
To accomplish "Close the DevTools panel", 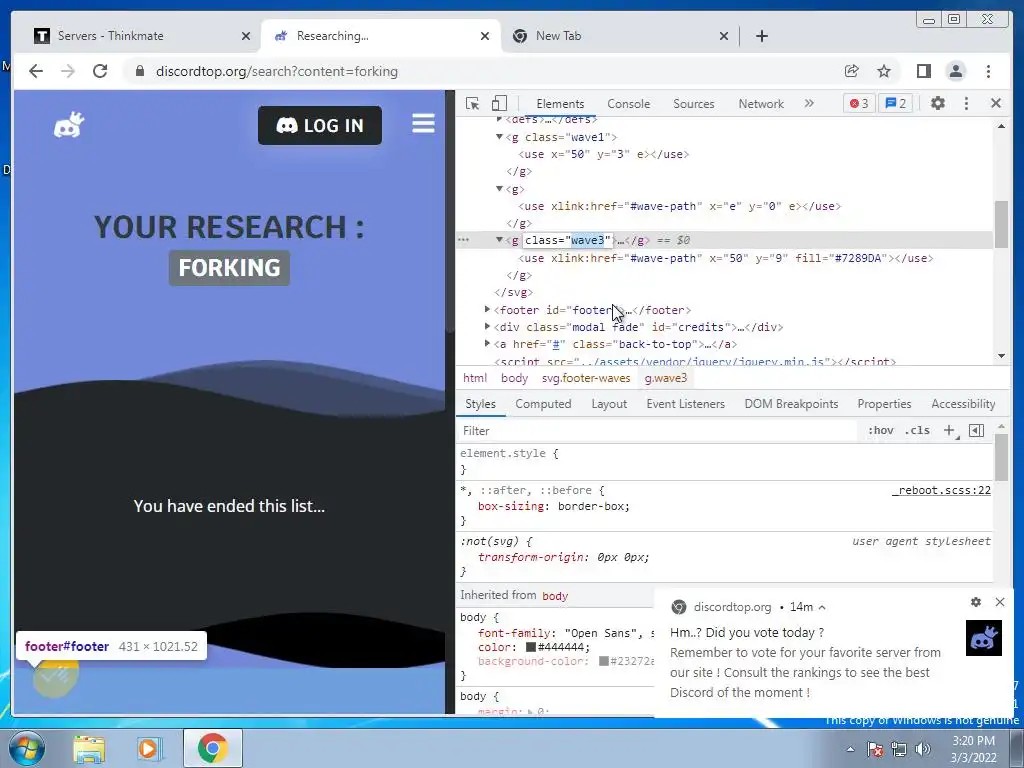I will (996, 103).
